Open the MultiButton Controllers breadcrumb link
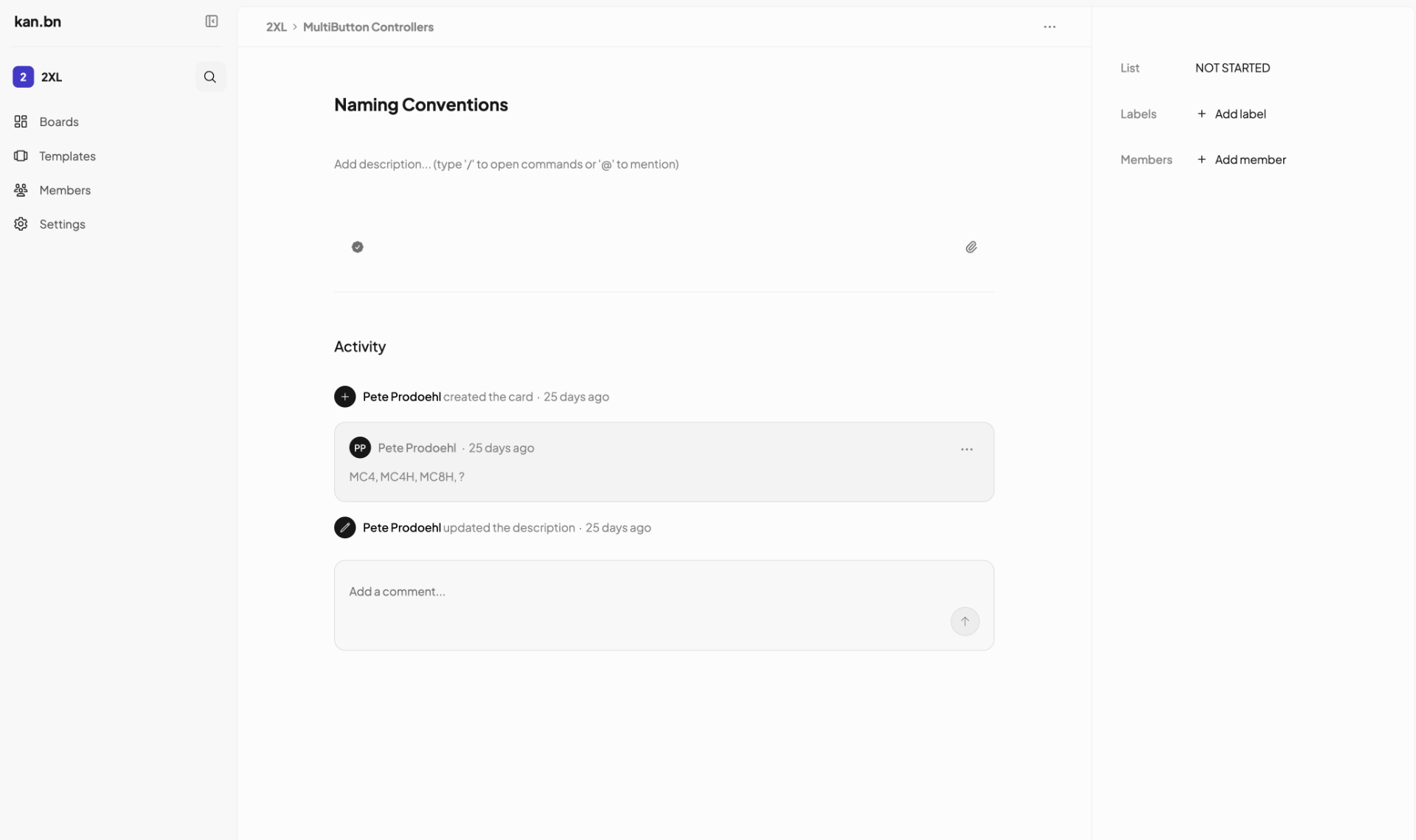Viewport: 1416px width, 840px height. pos(368,27)
